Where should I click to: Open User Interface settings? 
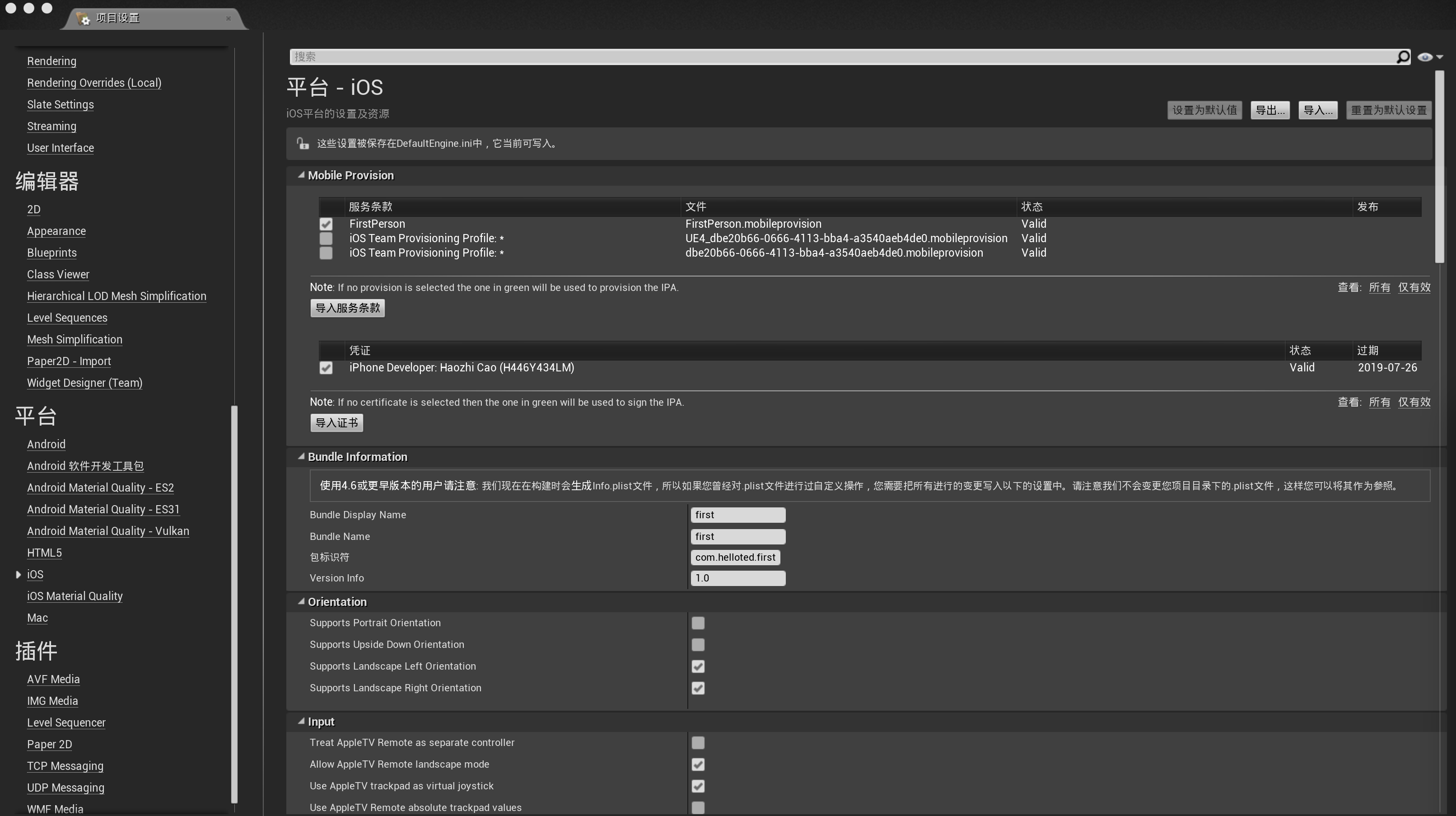click(61, 148)
